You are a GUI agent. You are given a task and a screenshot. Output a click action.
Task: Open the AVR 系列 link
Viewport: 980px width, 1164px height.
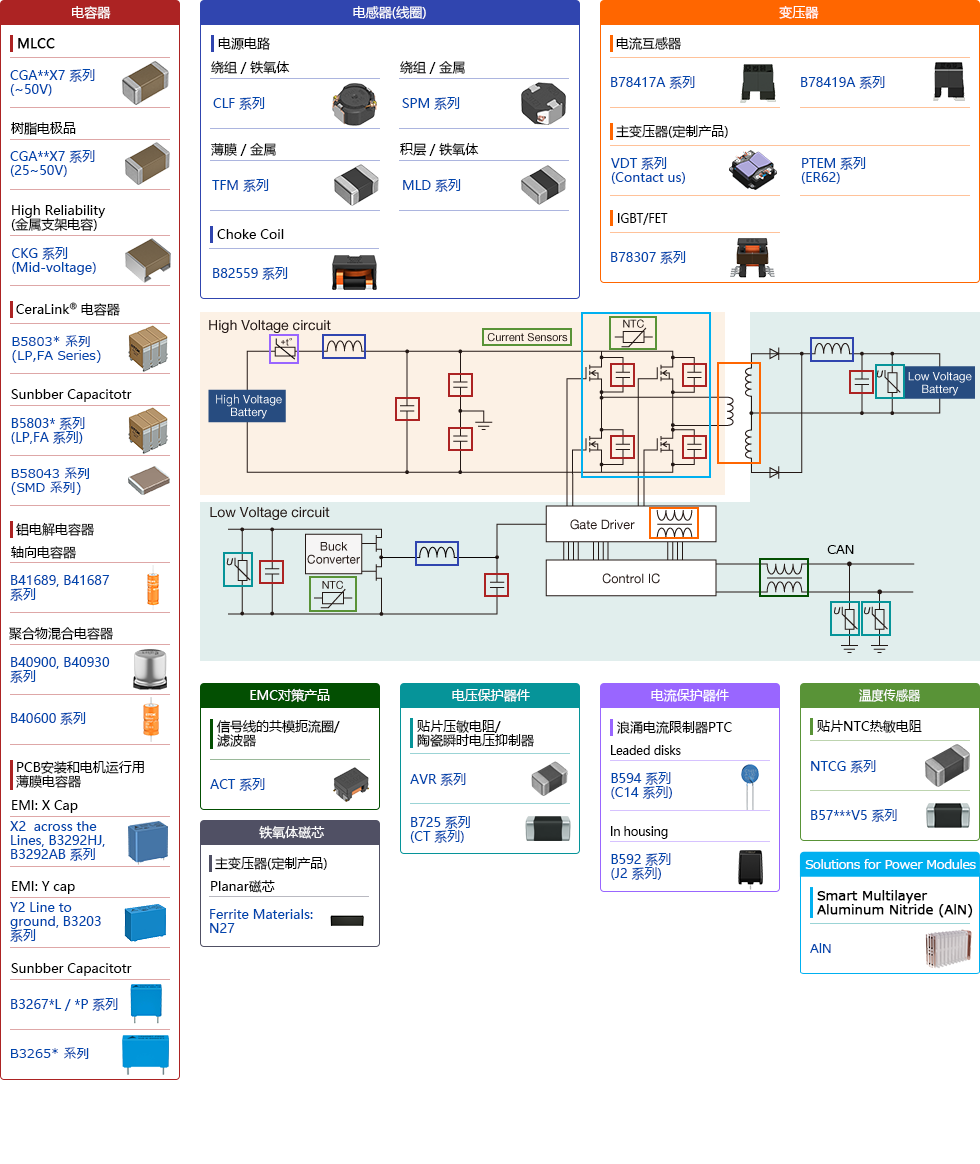[438, 779]
